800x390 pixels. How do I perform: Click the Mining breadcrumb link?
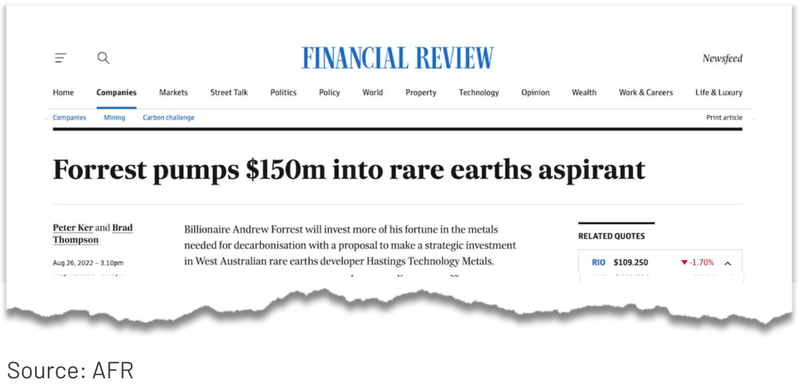[x=114, y=117]
